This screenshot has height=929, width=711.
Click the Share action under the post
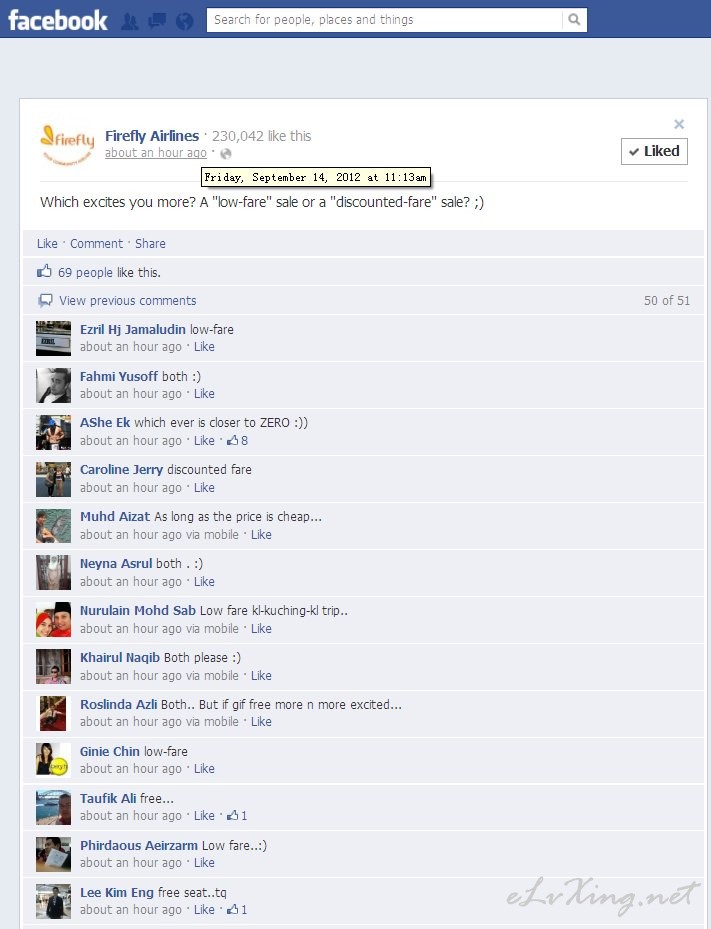[150, 244]
